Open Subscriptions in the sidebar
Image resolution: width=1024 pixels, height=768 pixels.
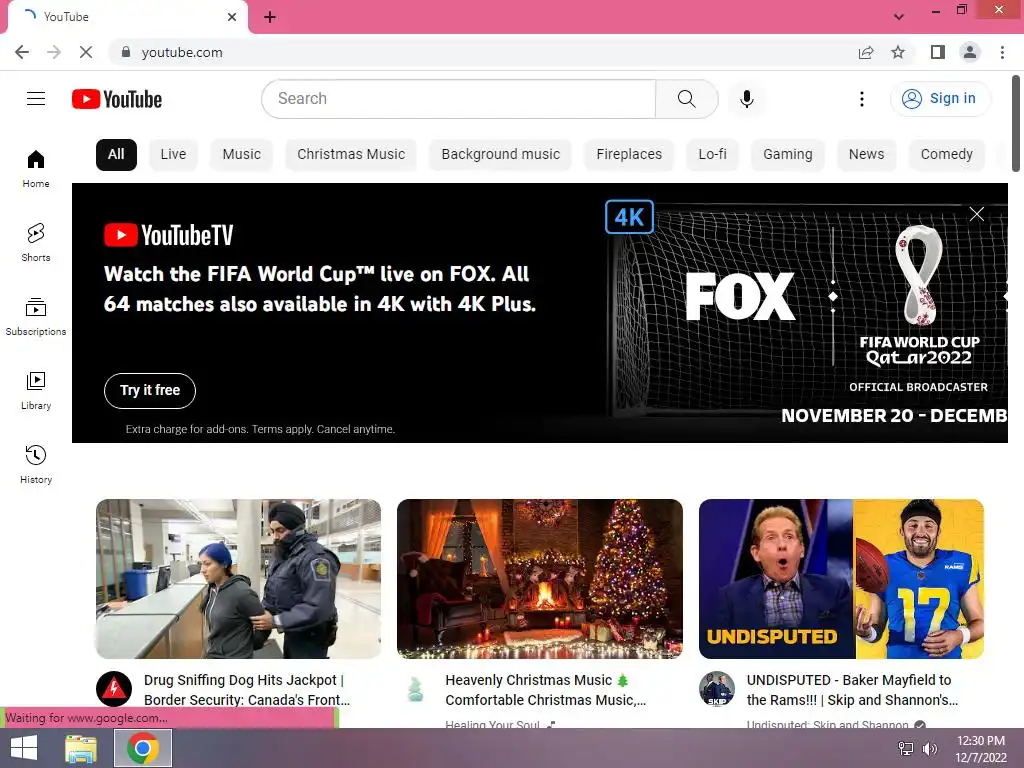[36, 317]
